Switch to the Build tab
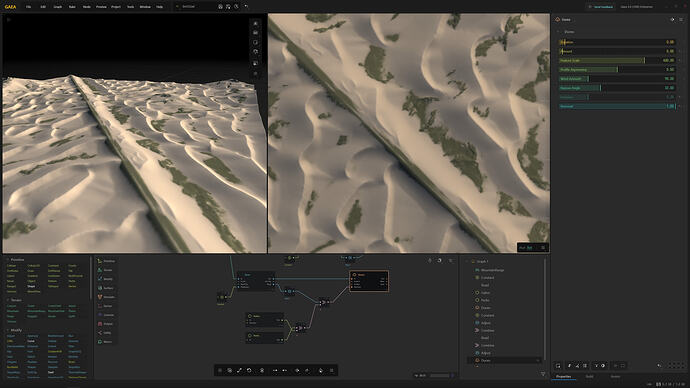690x388 pixels. [x=589, y=377]
